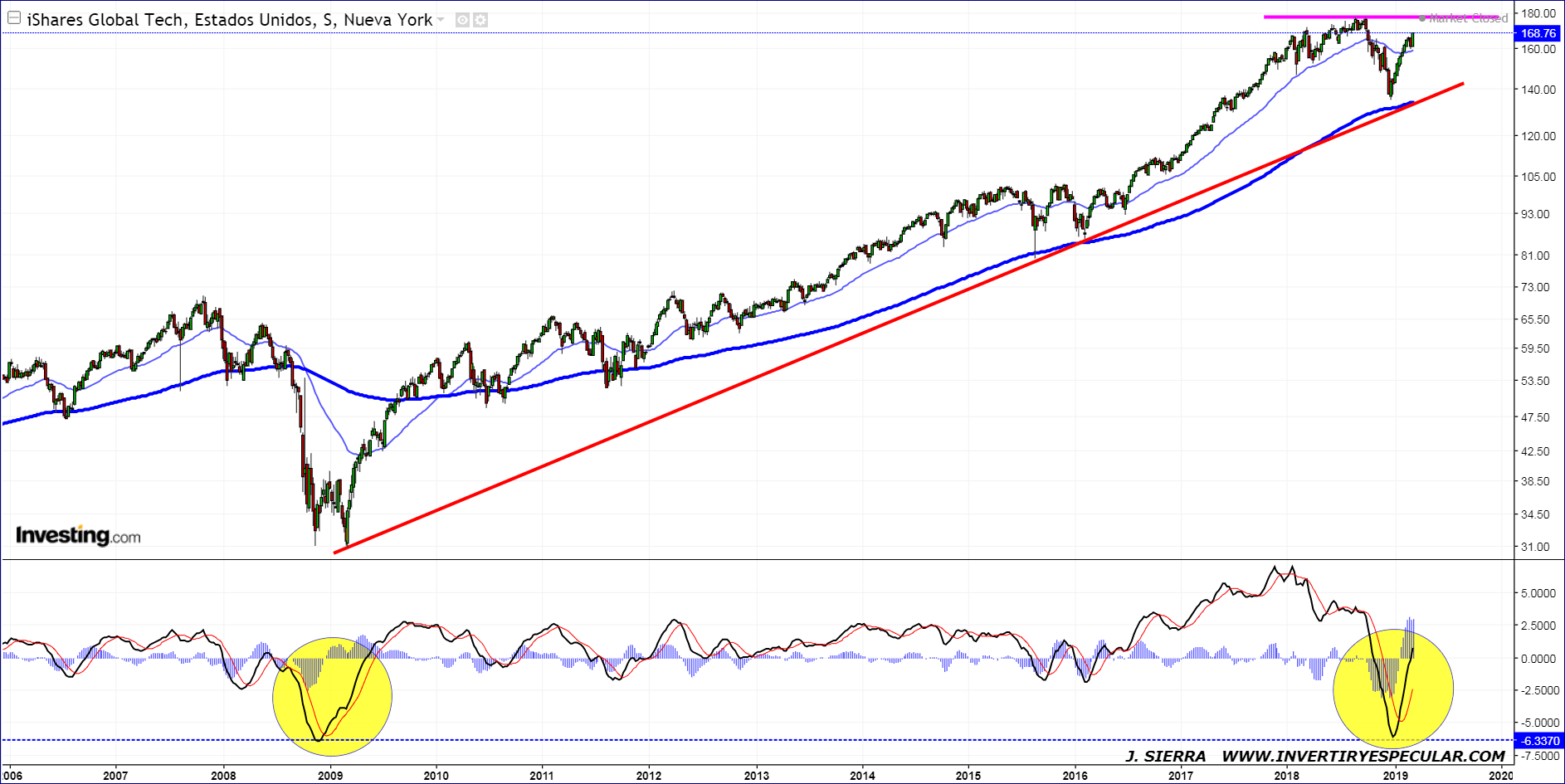Viewport: 1565px width, 784px height.
Task: Click the -6.3370 indicator value label
Action: 1538,741
